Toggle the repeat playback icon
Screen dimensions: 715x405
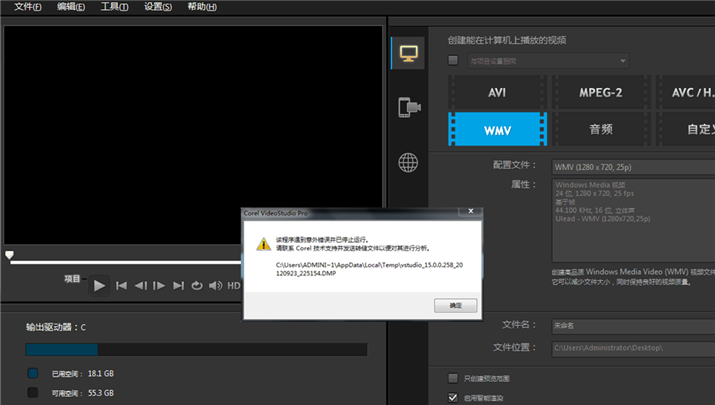(197, 286)
